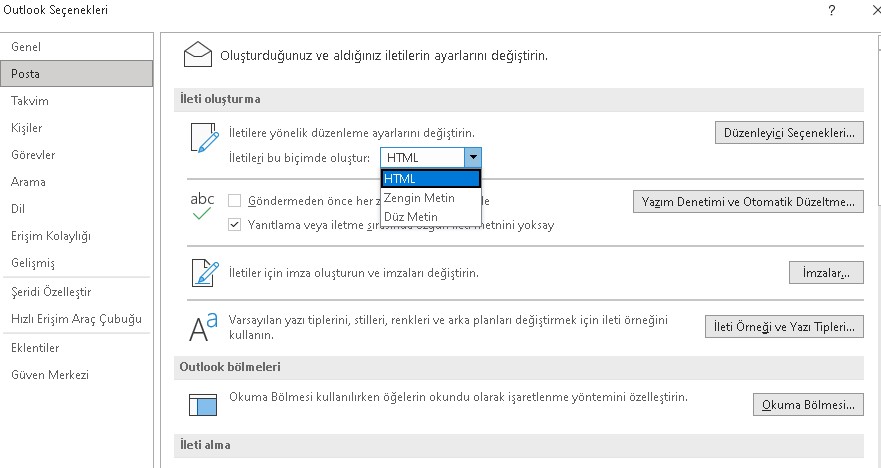Click the envelope icon at the top

(x=201, y=52)
